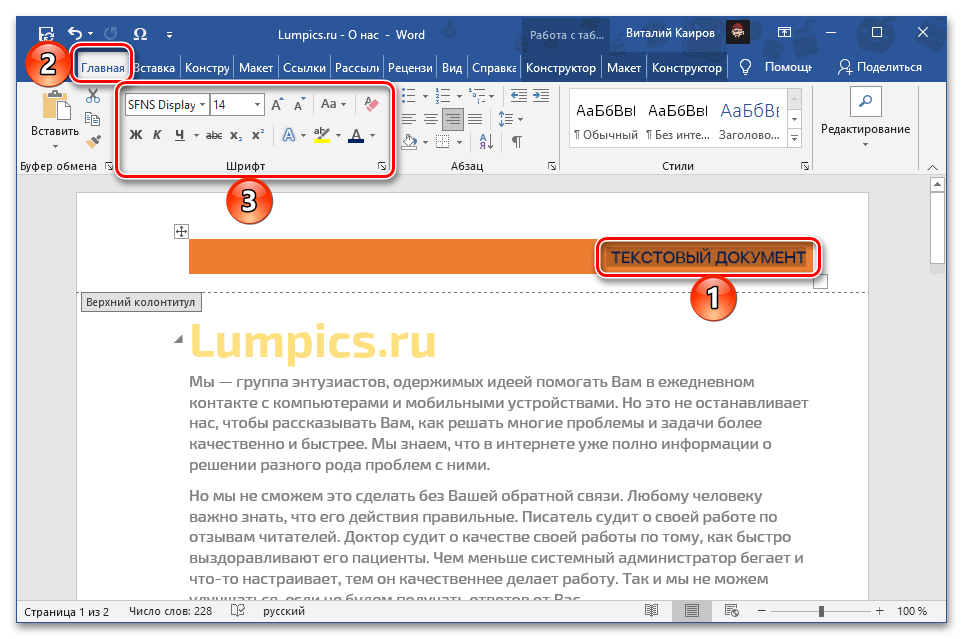Toggle paragraph marks display (¶)
The width and height of the screenshot is (963, 639).
click(517, 142)
